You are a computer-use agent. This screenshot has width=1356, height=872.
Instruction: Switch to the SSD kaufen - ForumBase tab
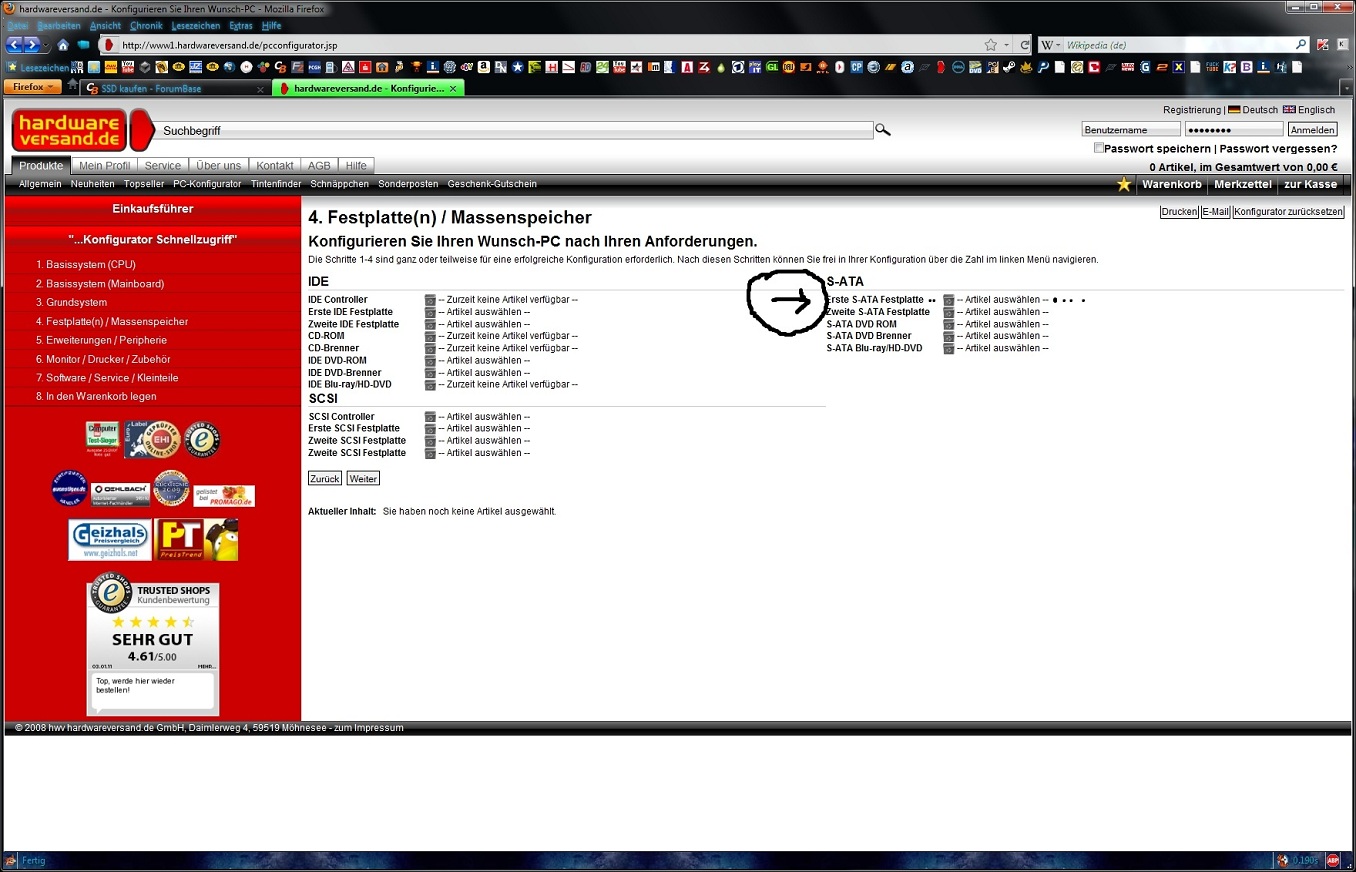[x=176, y=88]
